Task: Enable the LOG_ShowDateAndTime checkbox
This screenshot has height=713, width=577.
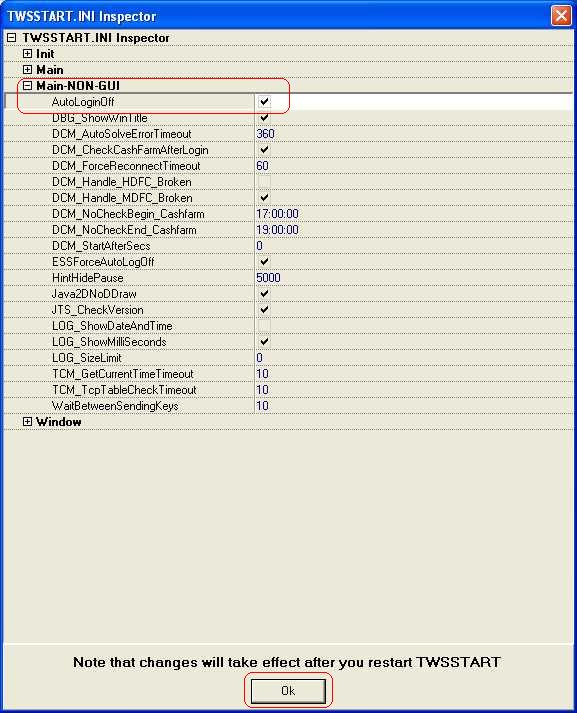Action: point(264,326)
